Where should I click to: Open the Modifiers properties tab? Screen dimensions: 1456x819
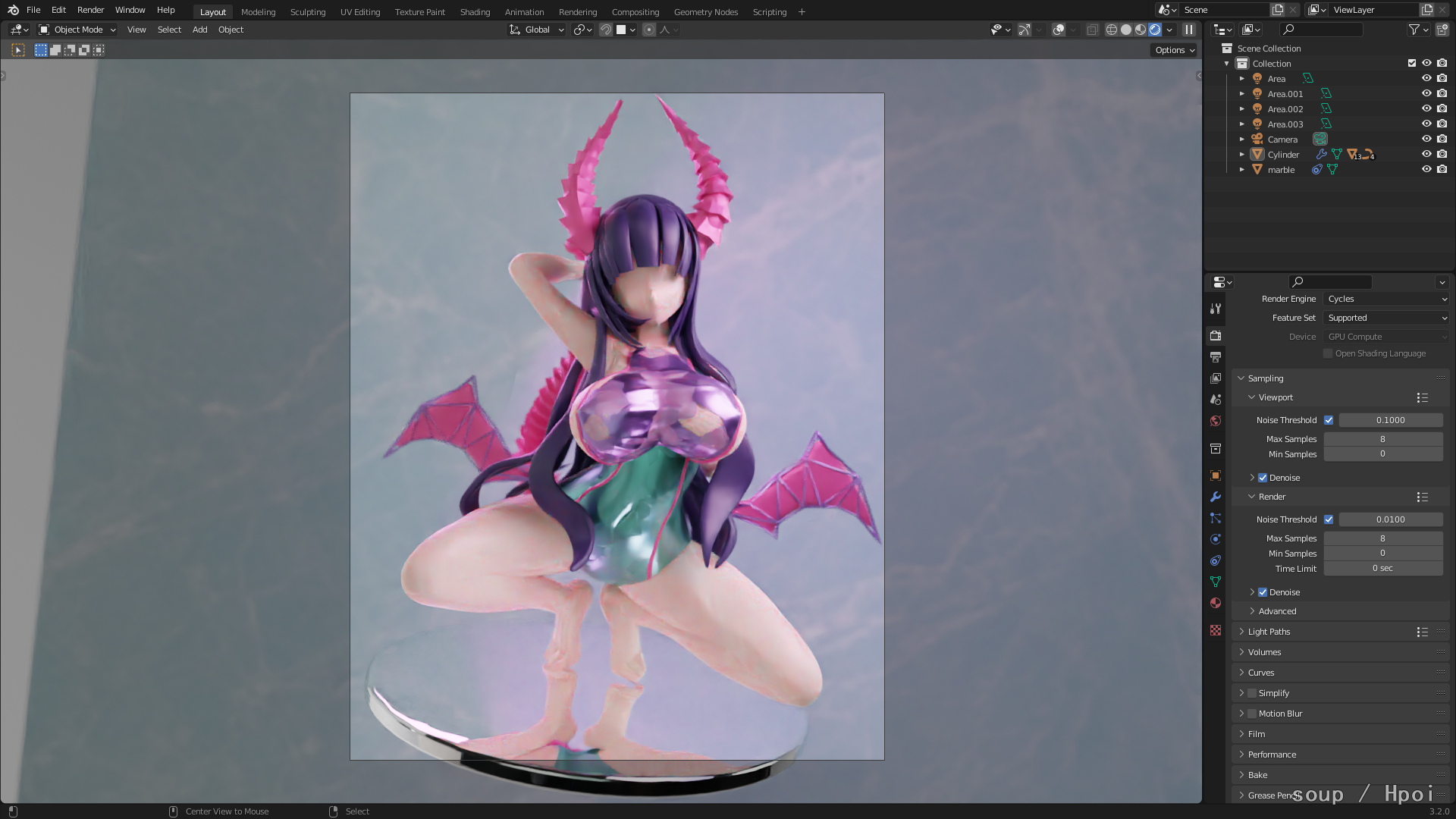coord(1216,497)
